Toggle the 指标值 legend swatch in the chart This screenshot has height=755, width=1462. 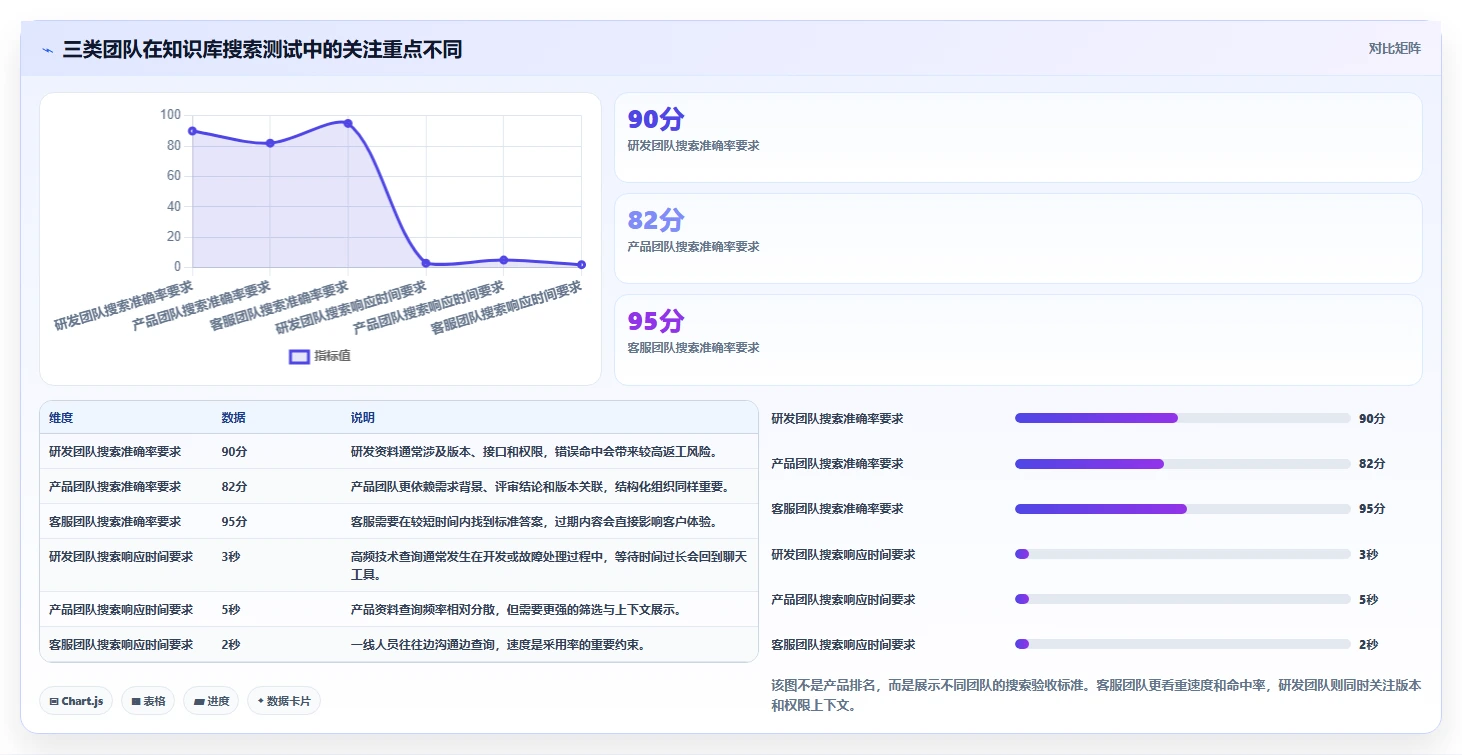[x=299, y=356]
